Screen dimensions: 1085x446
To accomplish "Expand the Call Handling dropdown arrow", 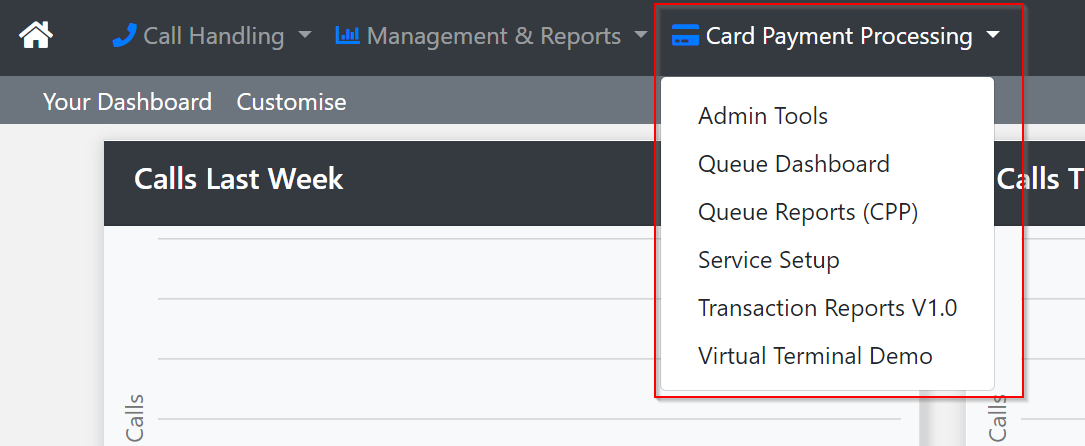I will (305, 36).
